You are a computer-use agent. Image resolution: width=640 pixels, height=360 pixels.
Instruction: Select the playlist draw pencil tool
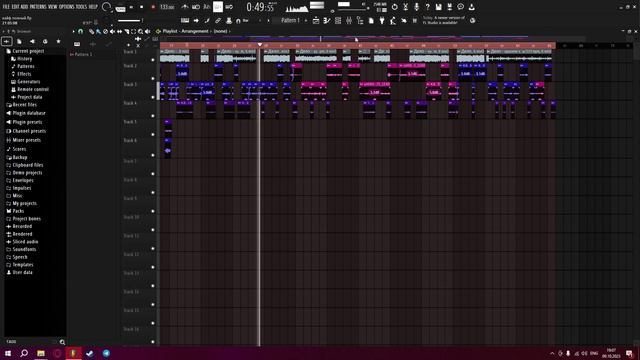pos(91,31)
